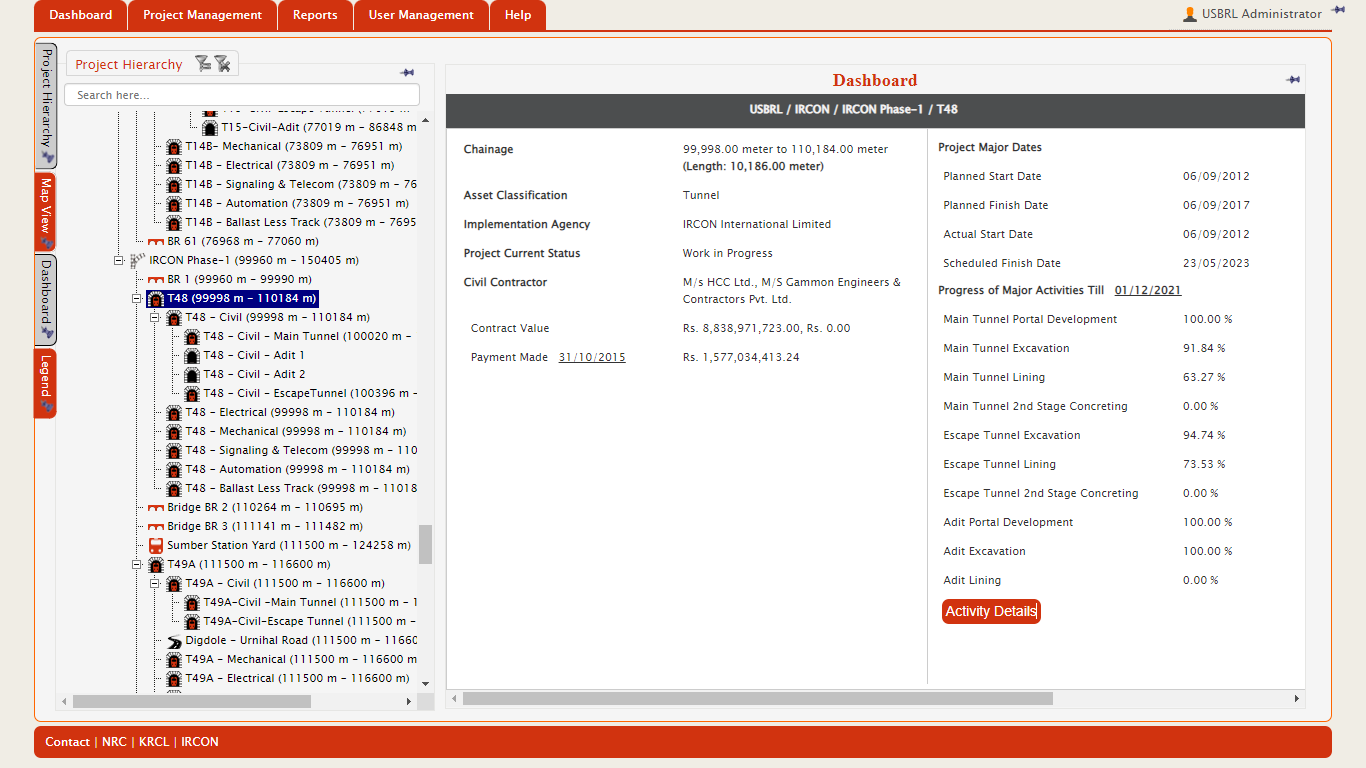Click tunnel icon of T48 - Civil - Adit 1
Viewport: 1366px width, 768px height.
click(x=192, y=356)
